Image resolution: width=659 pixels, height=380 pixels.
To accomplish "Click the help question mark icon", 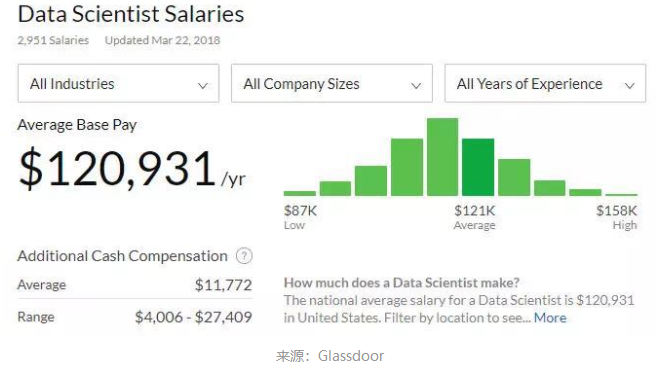I will (244, 256).
